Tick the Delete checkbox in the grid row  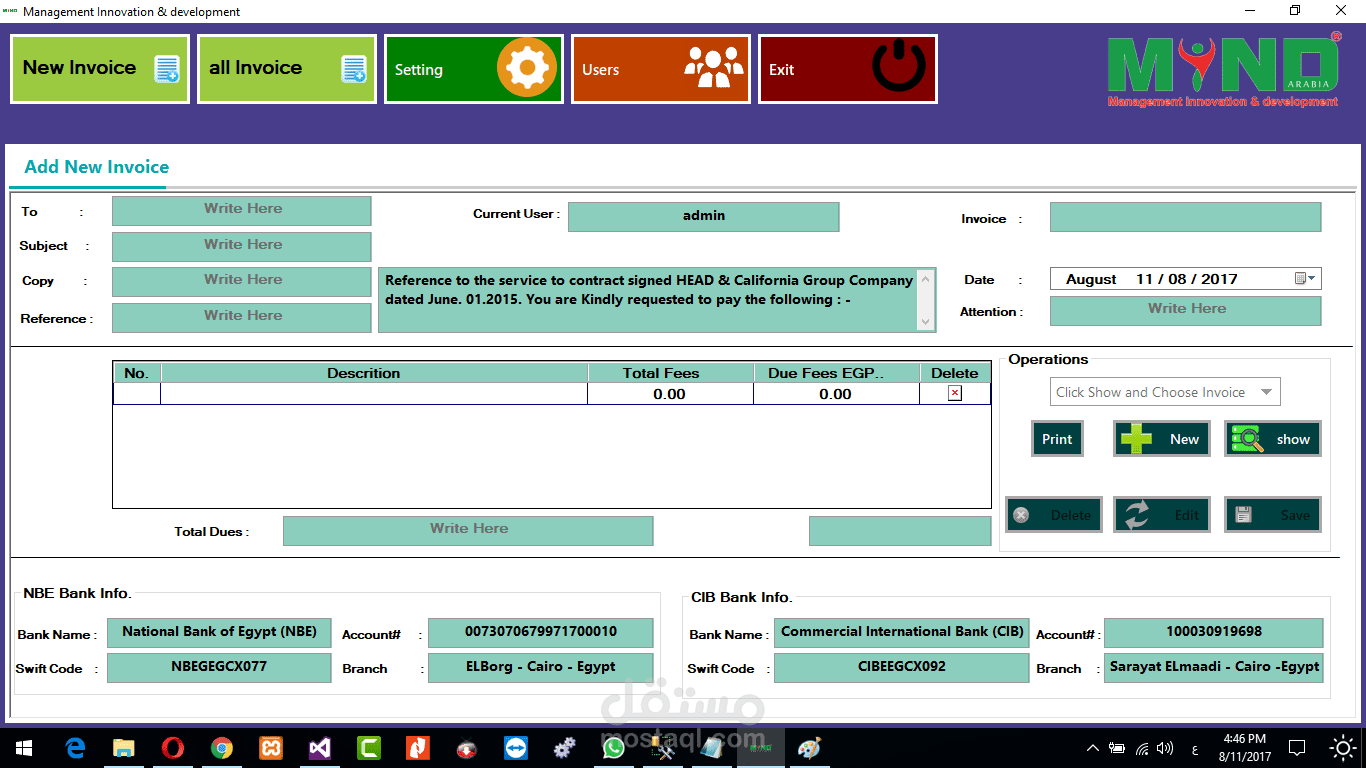point(955,394)
